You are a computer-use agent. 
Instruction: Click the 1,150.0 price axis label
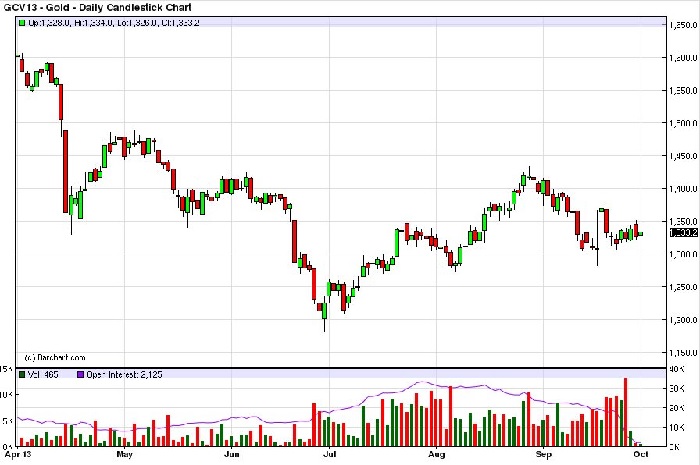click(683, 353)
